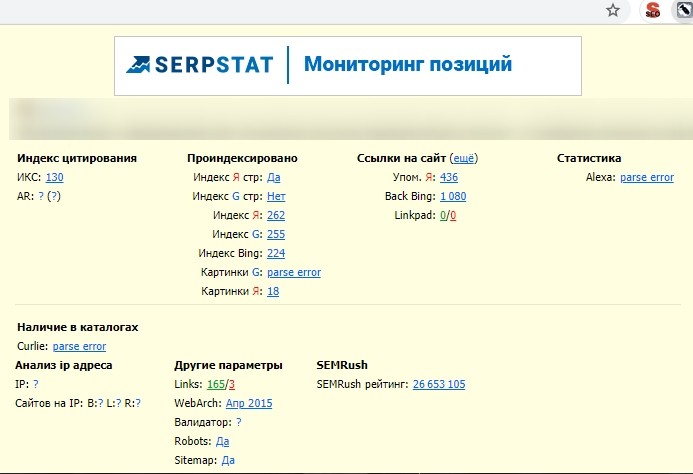Open Картинки Я value 18
This screenshot has width=693, height=474.
tap(273, 291)
